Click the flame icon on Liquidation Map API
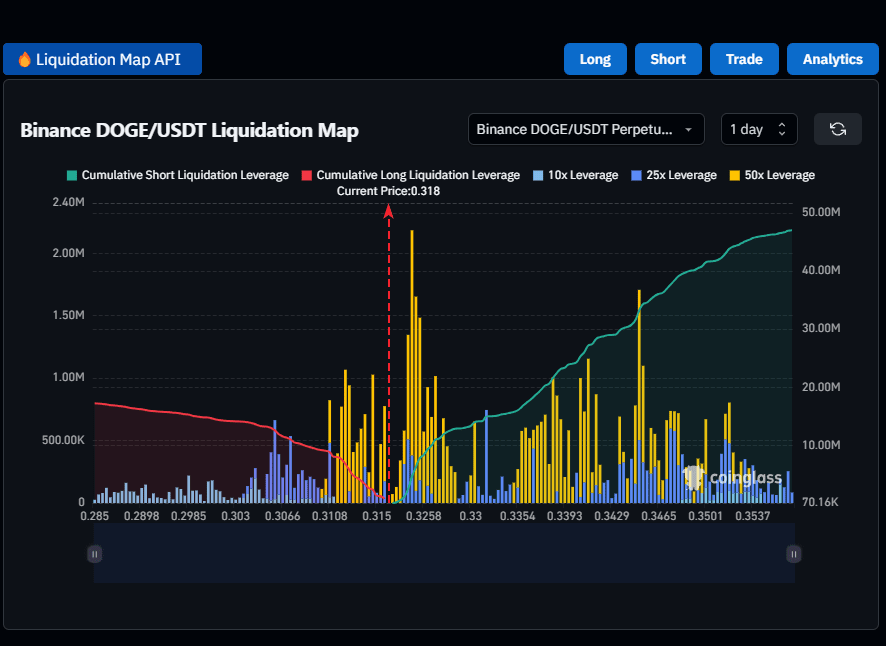The width and height of the screenshot is (886, 646). (24, 59)
